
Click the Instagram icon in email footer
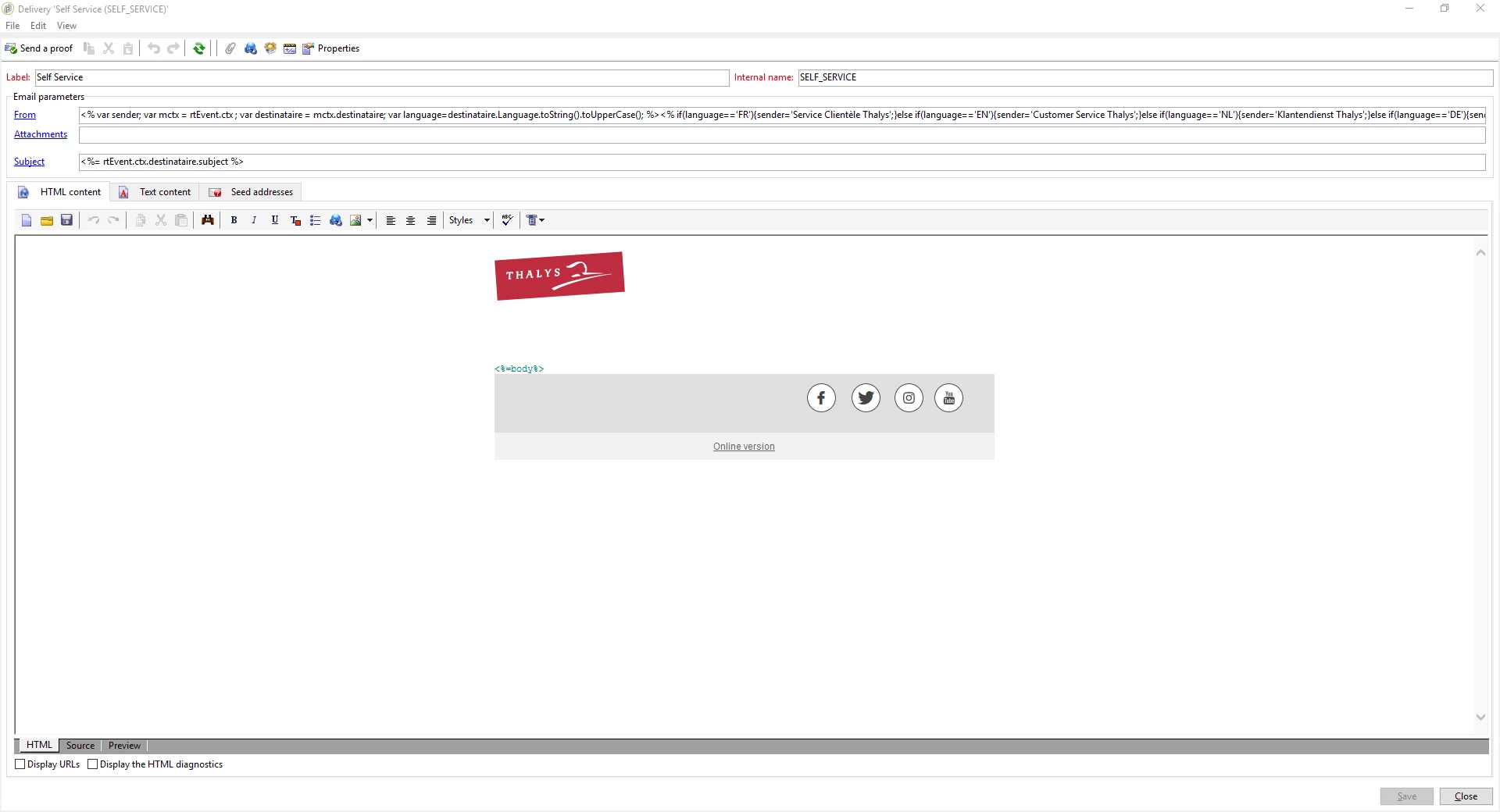(909, 398)
